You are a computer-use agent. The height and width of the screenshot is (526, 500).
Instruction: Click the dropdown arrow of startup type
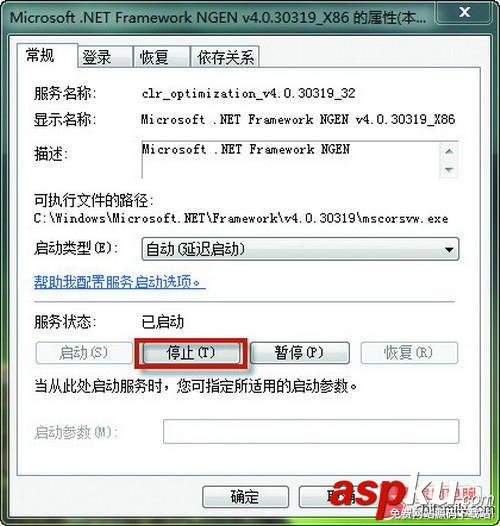coord(449,250)
